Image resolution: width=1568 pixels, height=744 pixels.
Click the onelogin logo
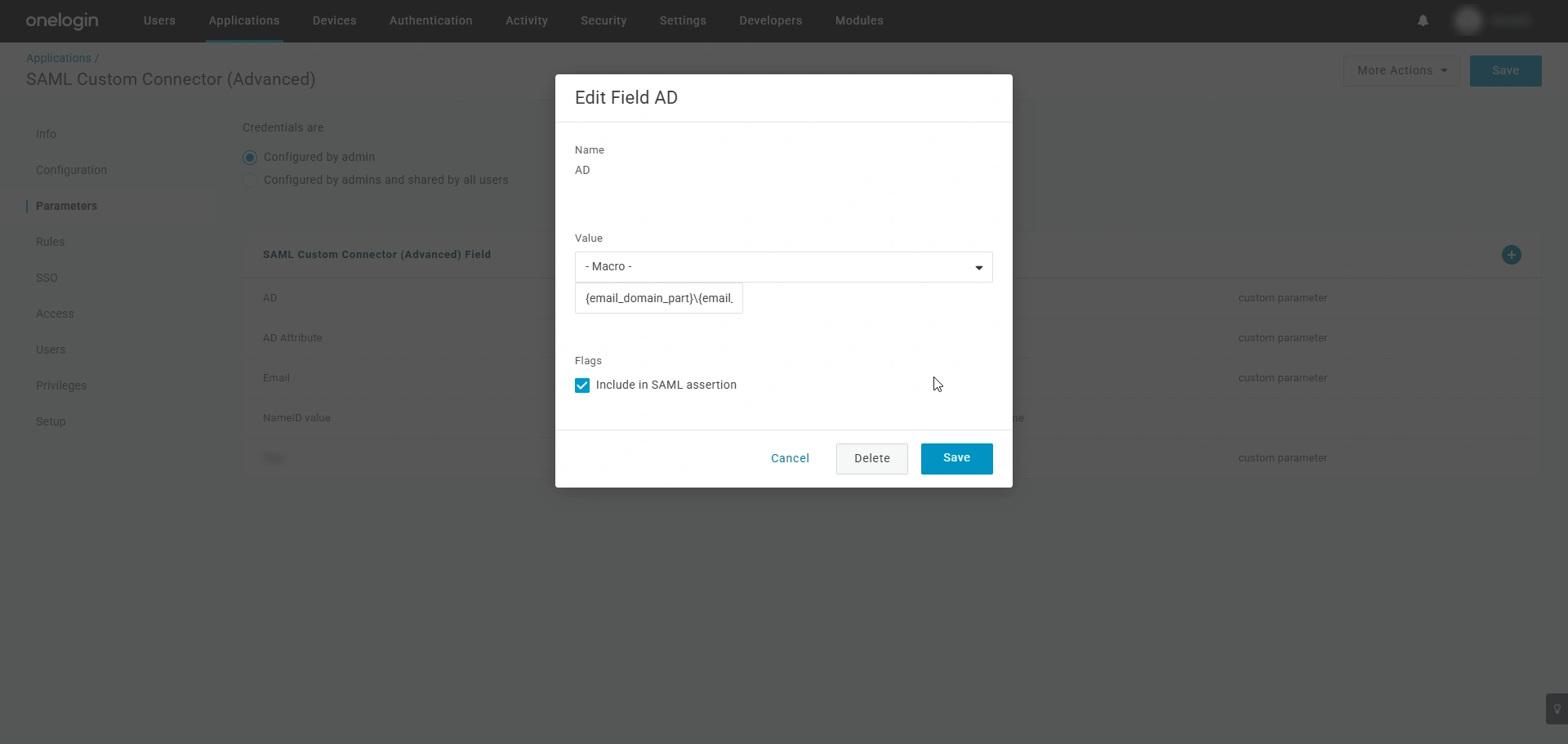[x=61, y=20]
